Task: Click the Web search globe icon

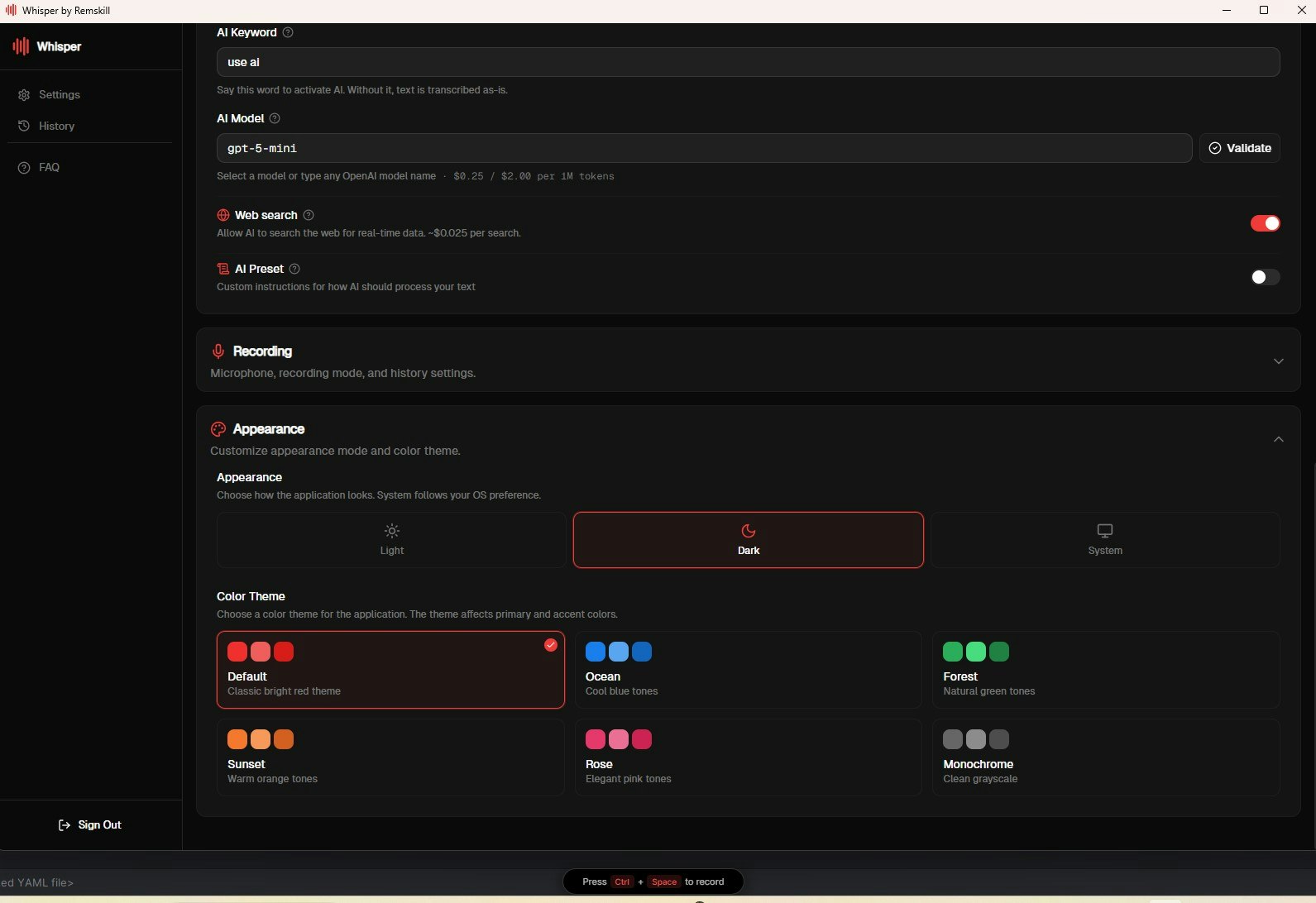Action: coord(223,215)
